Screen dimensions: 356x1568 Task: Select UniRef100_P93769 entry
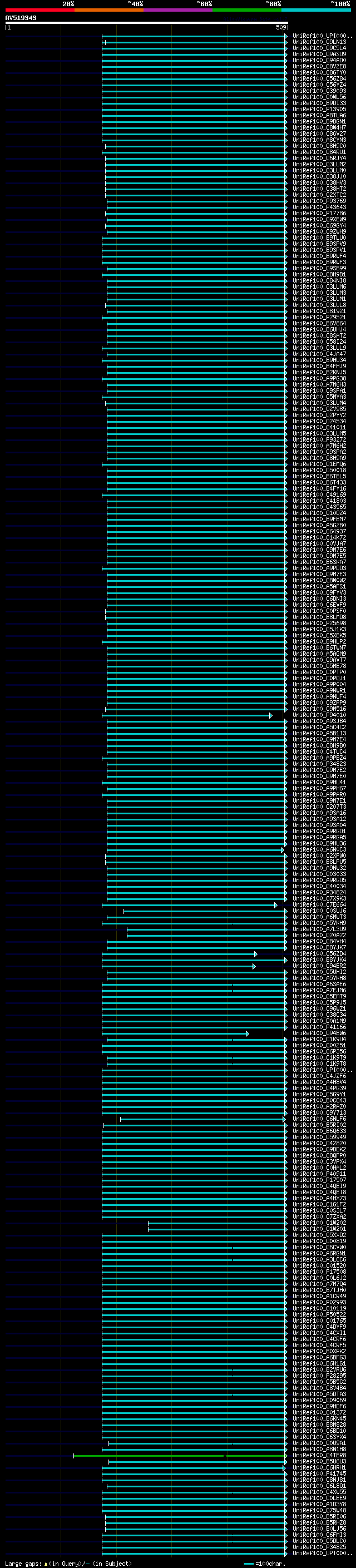click(319, 201)
